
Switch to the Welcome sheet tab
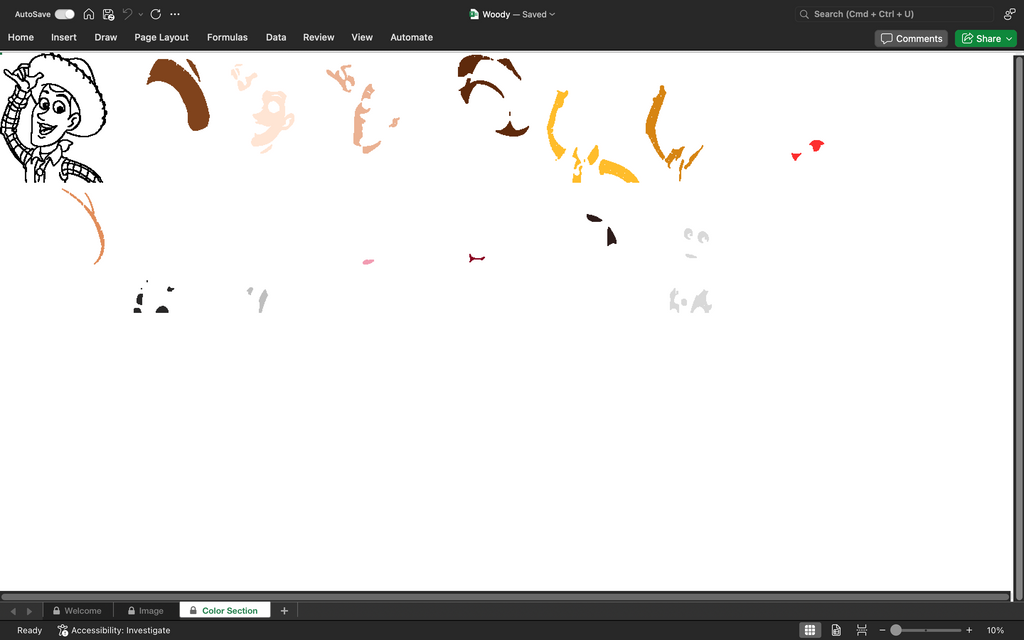pos(77,611)
